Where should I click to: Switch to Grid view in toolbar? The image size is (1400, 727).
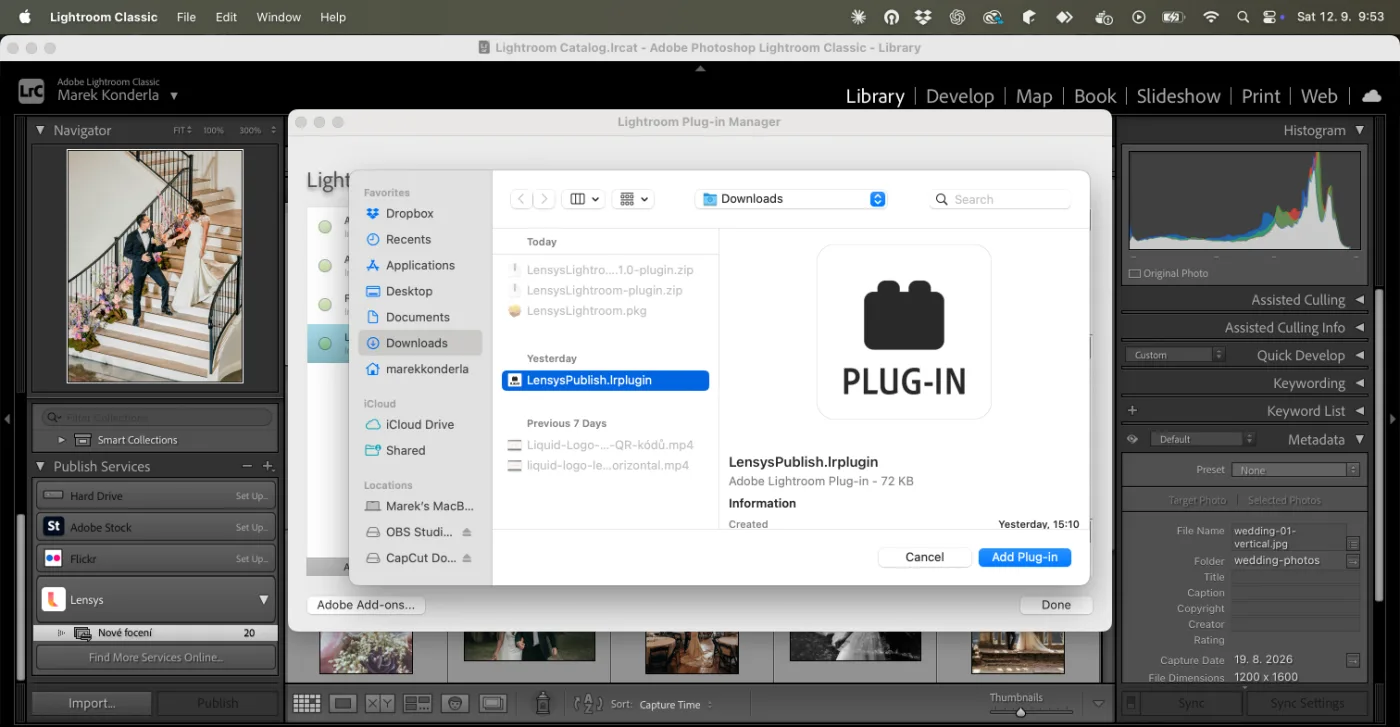click(x=306, y=704)
